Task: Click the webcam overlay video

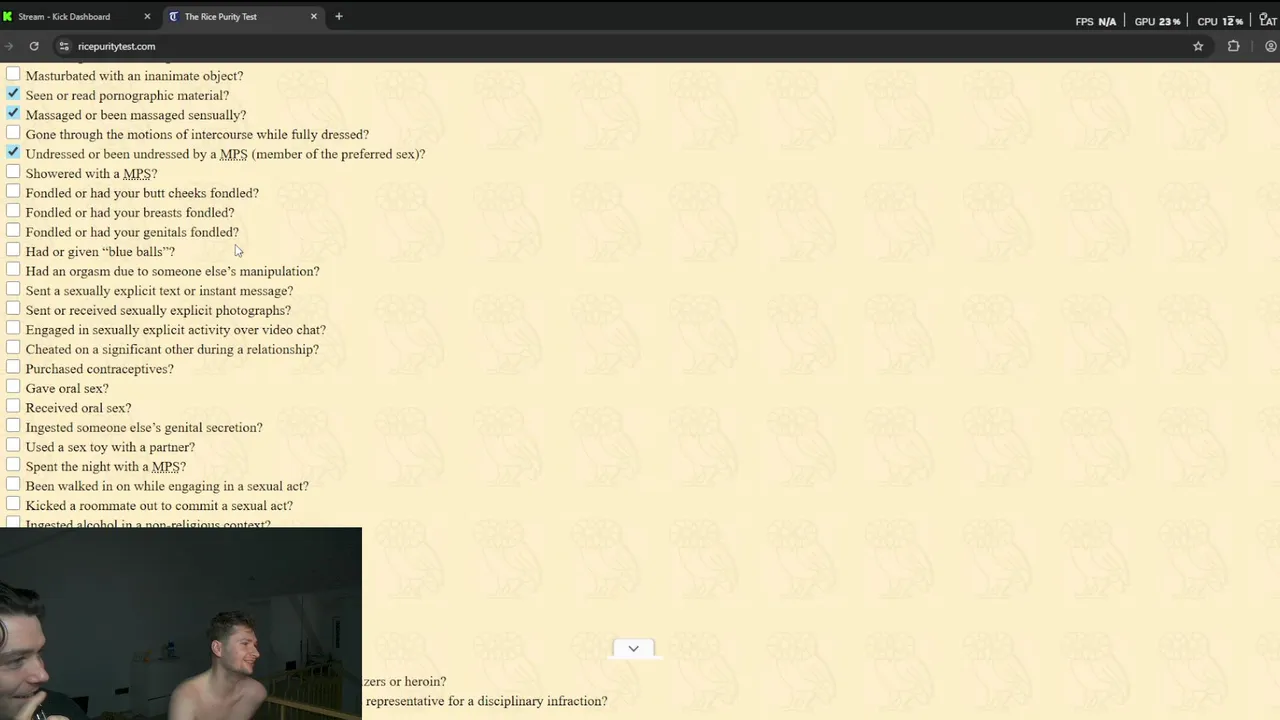Action: coord(180,624)
